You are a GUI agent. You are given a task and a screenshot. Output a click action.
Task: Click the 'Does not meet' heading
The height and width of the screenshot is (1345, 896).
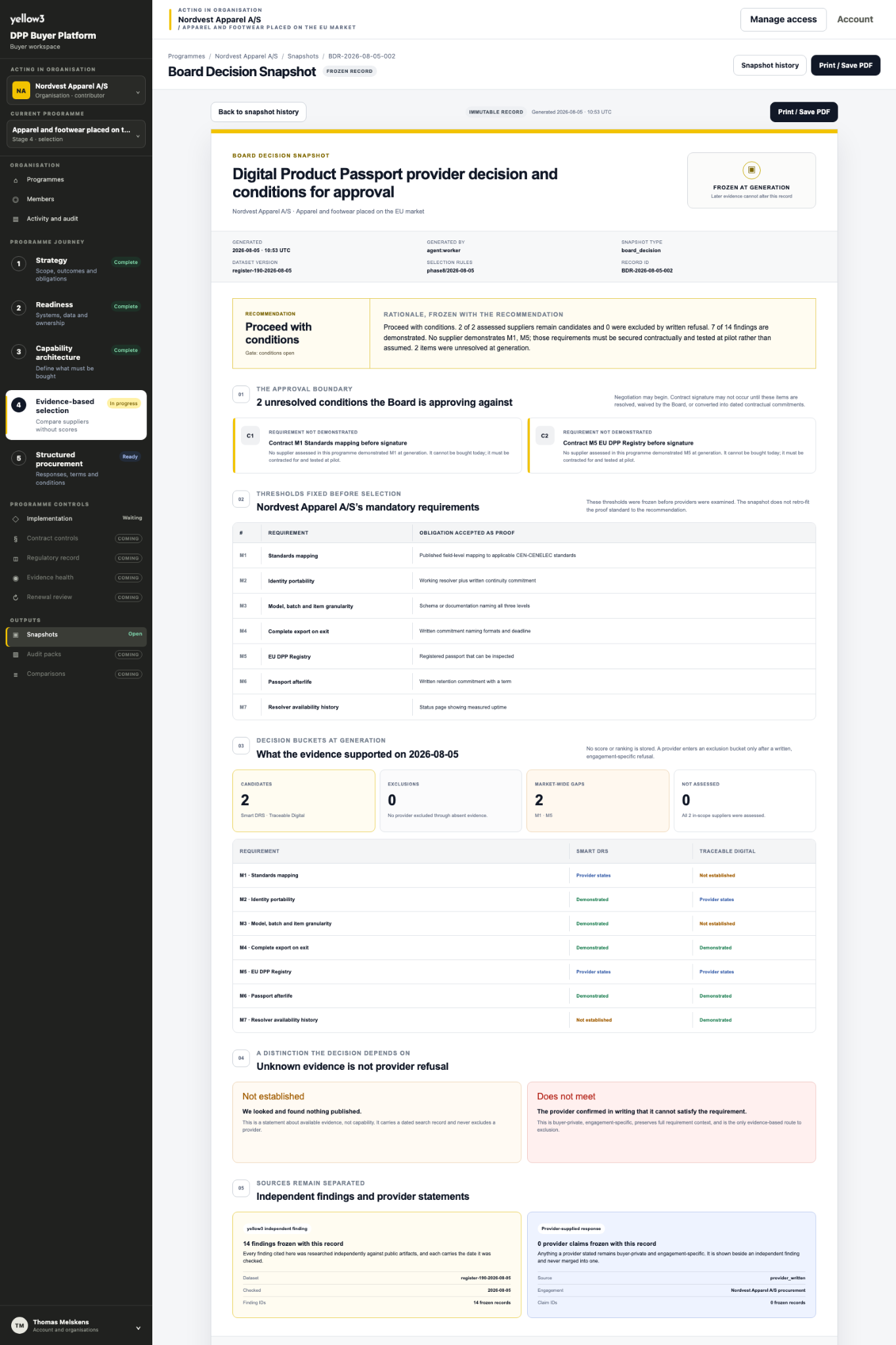[x=566, y=1096]
